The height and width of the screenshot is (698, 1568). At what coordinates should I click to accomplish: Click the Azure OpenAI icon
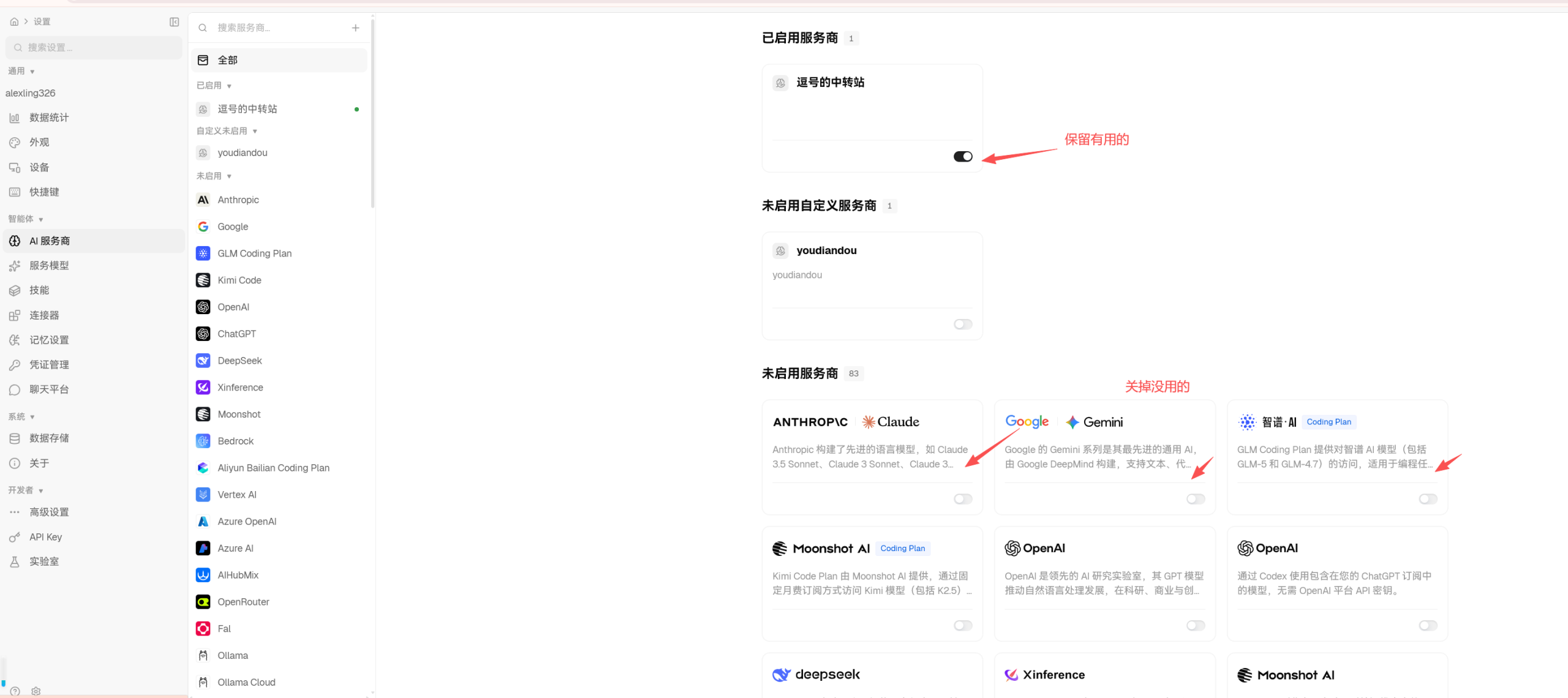pyautogui.click(x=203, y=522)
